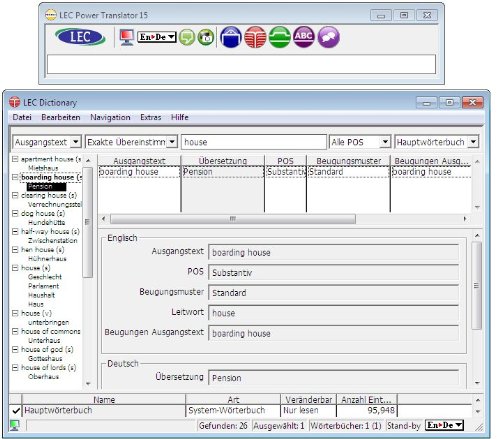The image size is (500, 439).
Task: Click the horizontal scrollbar under results table
Action: pyautogui.click(x=233, y=219)
